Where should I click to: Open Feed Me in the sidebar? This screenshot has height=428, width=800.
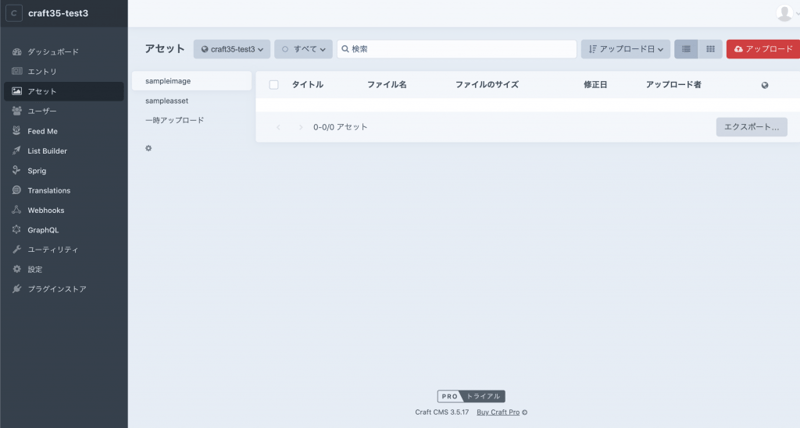click(x=64, y=131)
